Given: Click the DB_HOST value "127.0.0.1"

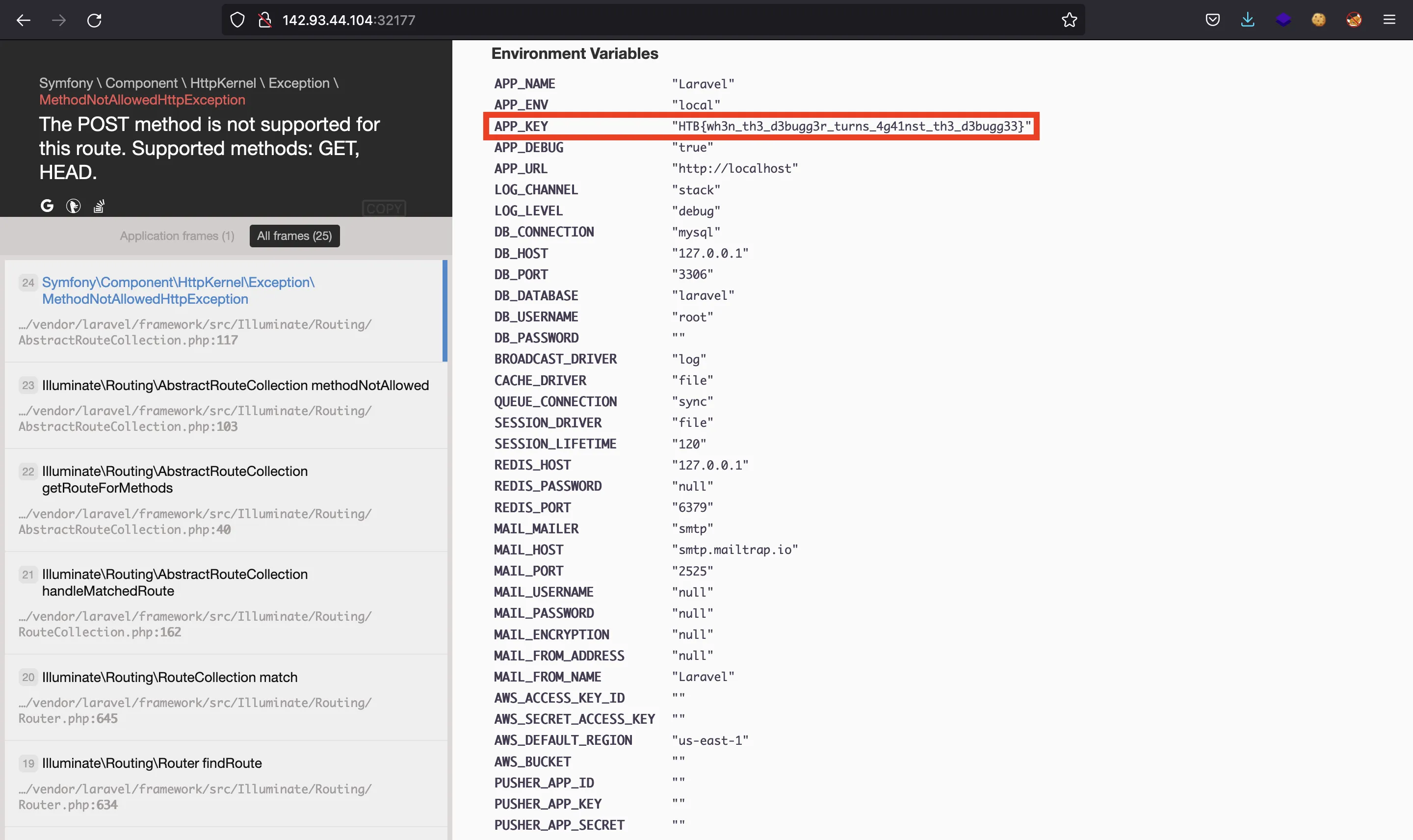Looking at the screenshot, I should (x=710, y=254).
